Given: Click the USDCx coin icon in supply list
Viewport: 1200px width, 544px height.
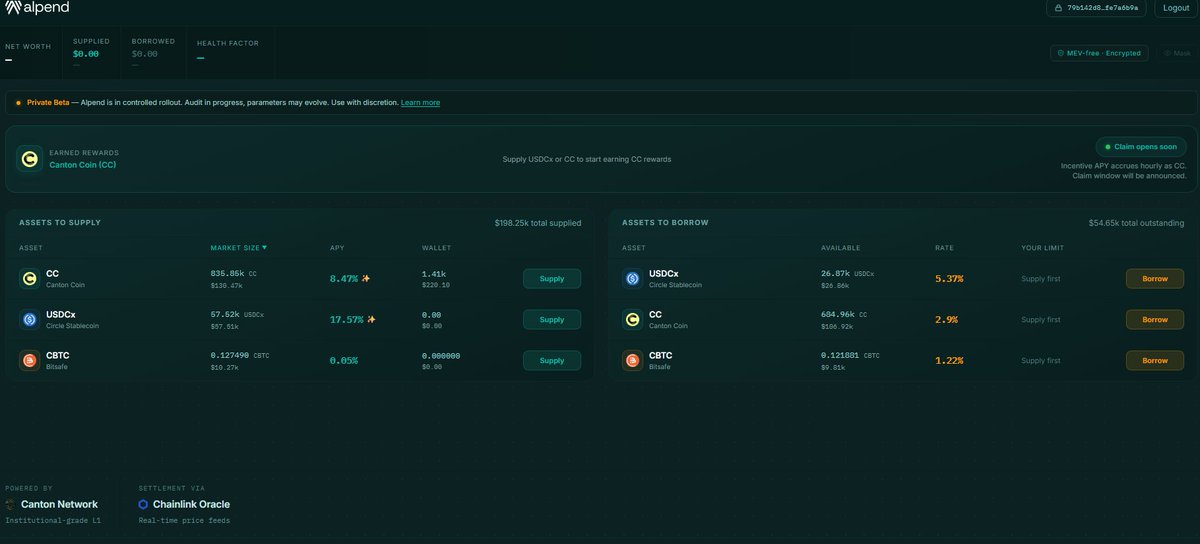Looking at the screenshot, I should tap(30, 320).
